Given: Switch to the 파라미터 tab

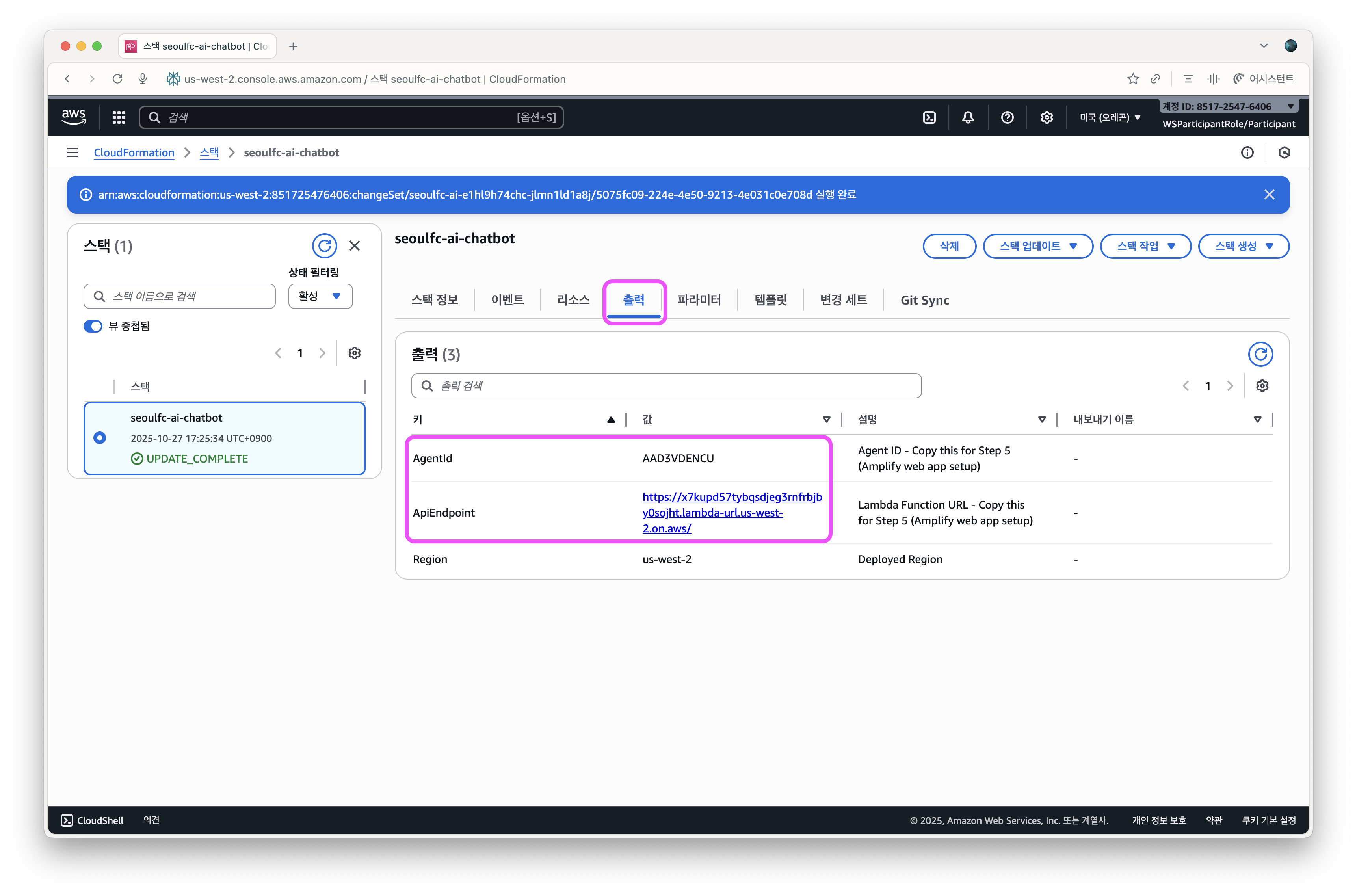Looking at the screenshot, I should 699,300.
